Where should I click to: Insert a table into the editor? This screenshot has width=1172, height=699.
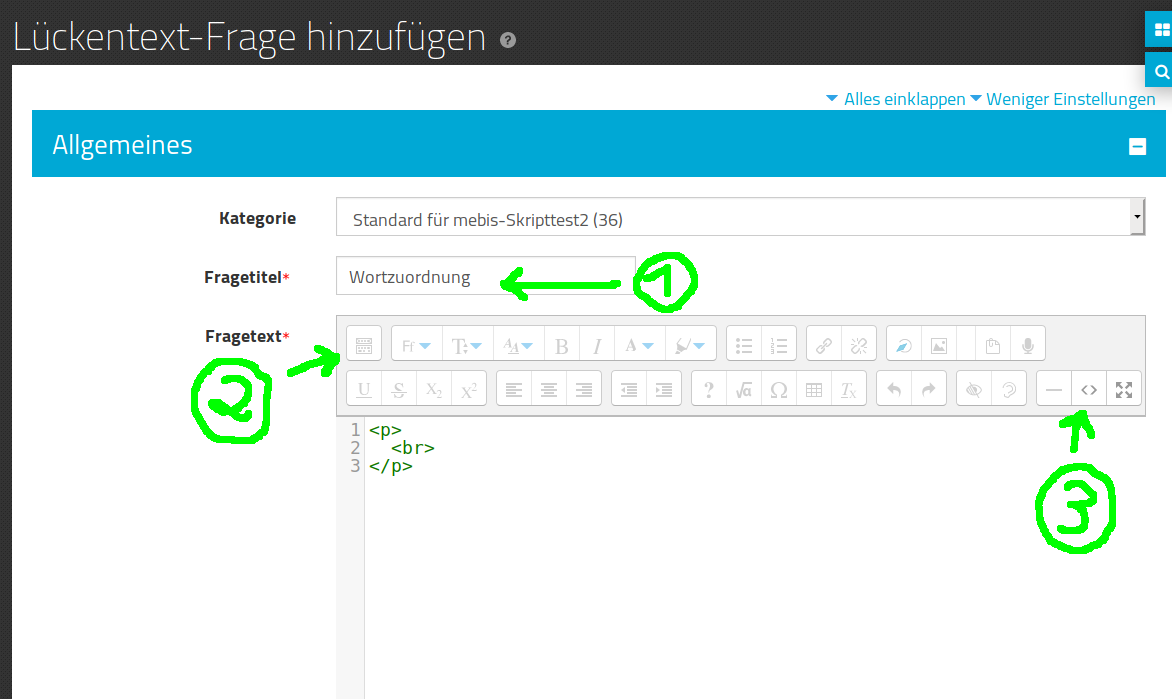tap(814, 390)
